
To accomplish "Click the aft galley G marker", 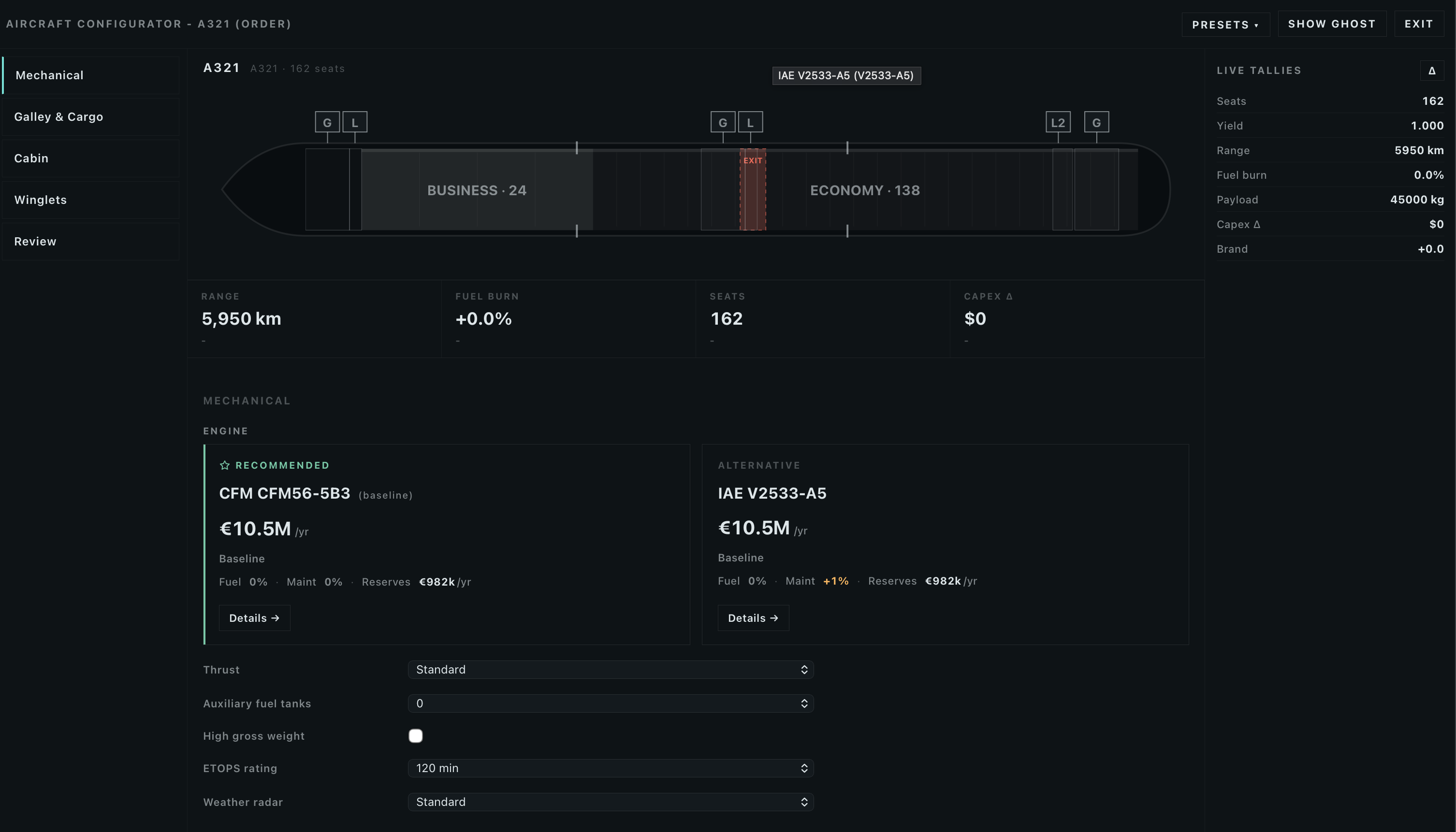I will (1096, 122).
